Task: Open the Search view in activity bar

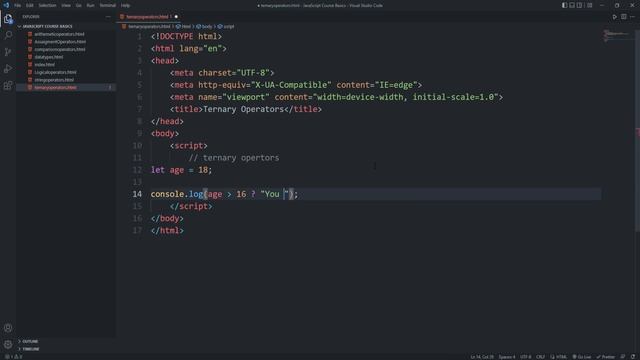Action: [x=8, y=36]
